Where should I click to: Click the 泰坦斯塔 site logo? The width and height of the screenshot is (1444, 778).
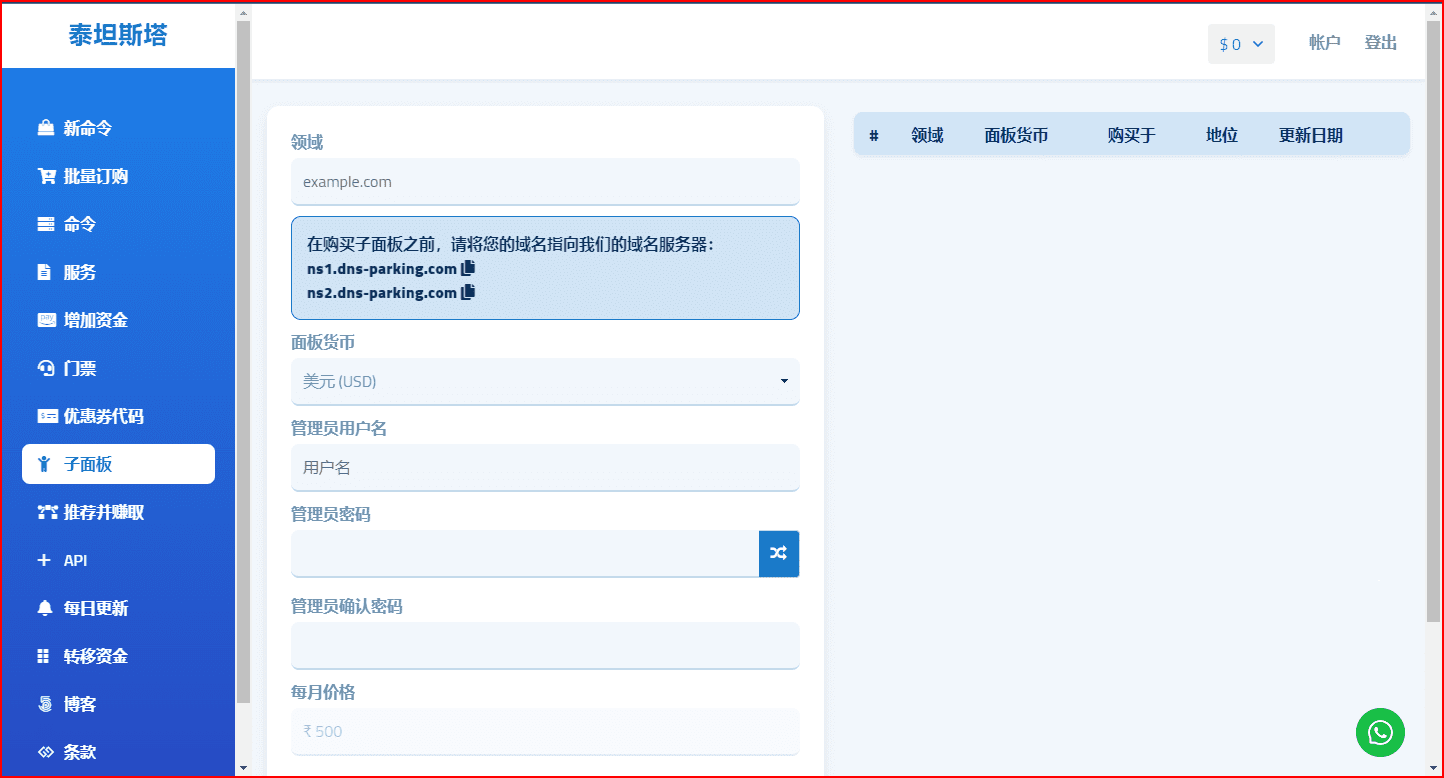coord(118,35)
